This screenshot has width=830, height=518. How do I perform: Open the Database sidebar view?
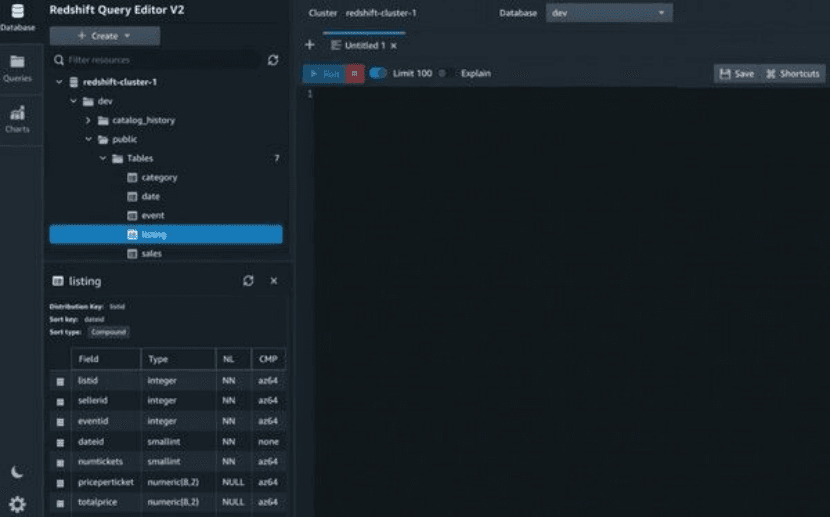pos(17,17)
